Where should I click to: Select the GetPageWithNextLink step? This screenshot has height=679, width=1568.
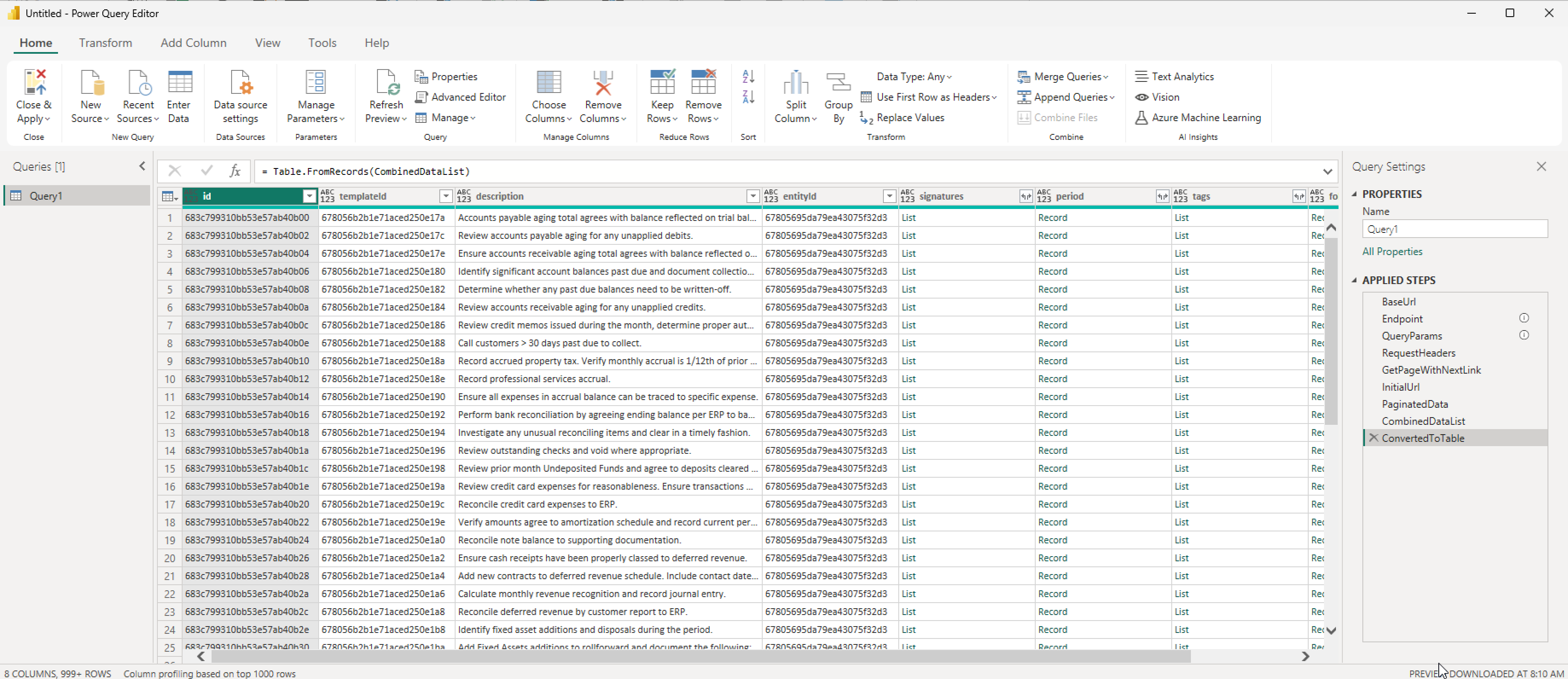point(1455,370)
